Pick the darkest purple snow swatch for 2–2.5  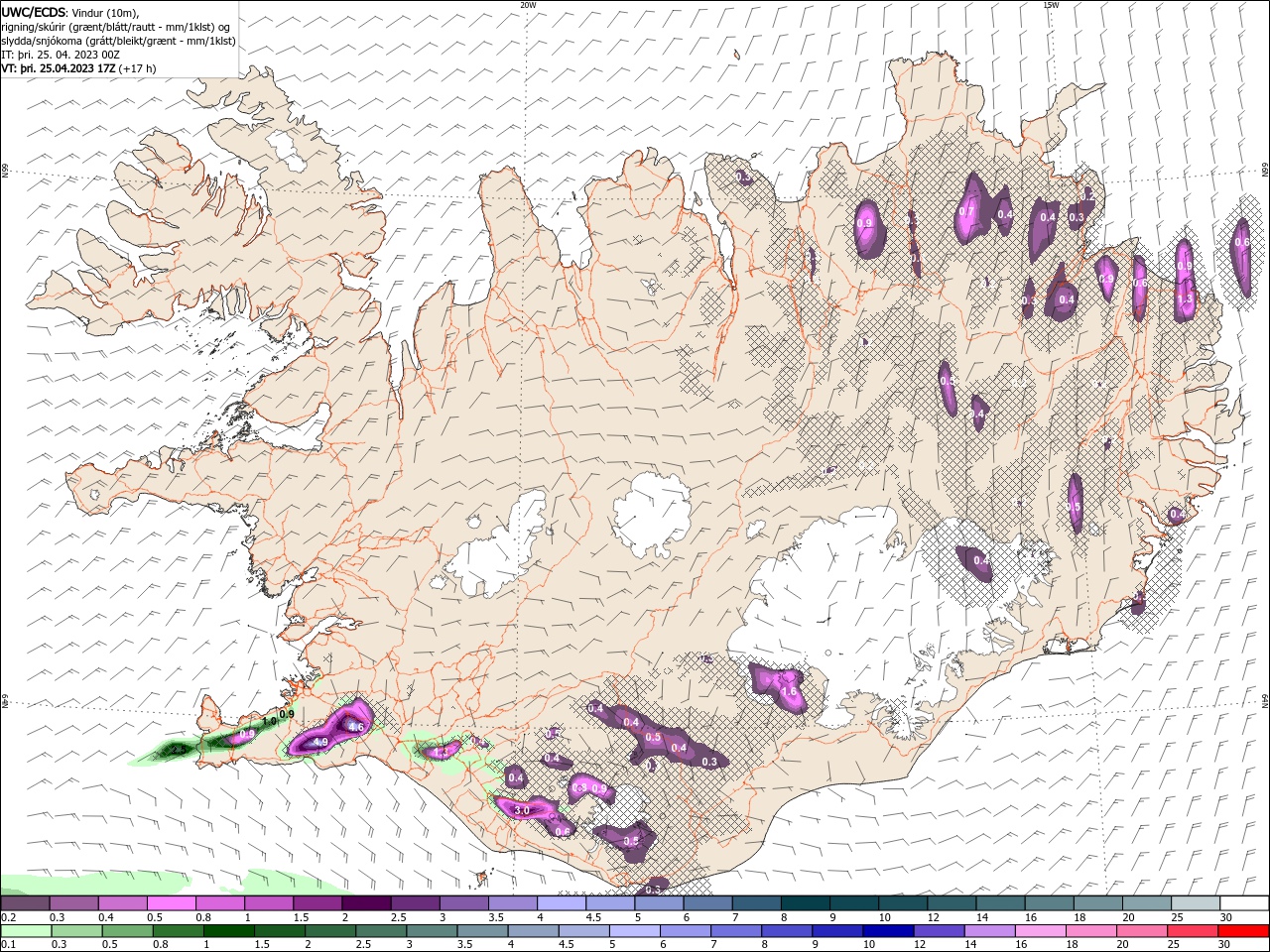pos(366,903)
